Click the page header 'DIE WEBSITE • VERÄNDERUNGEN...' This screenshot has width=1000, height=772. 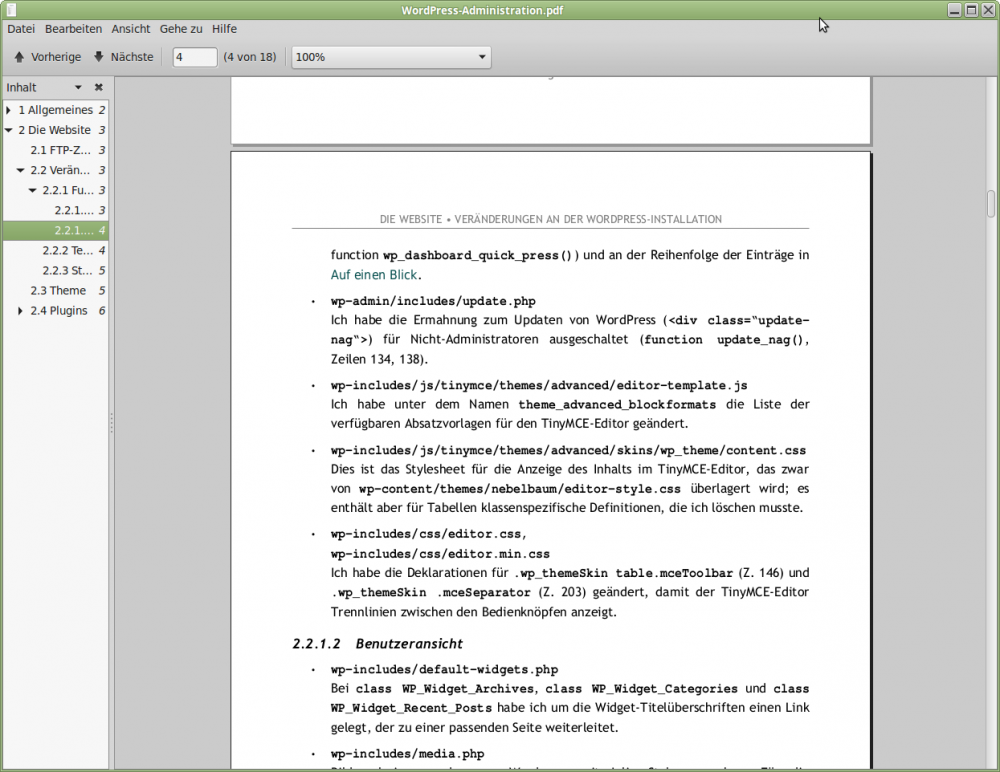pos(550,219)
